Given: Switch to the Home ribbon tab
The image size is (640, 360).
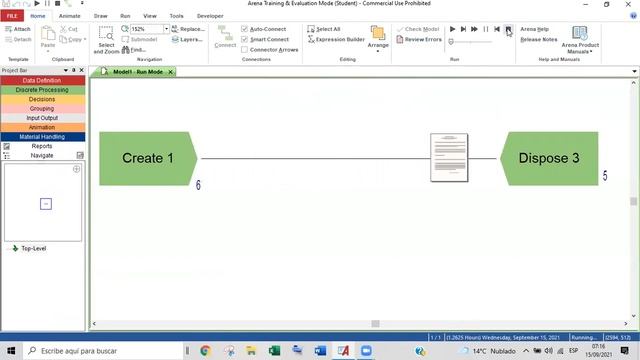Looking at the screenshot, I should 38,16.
